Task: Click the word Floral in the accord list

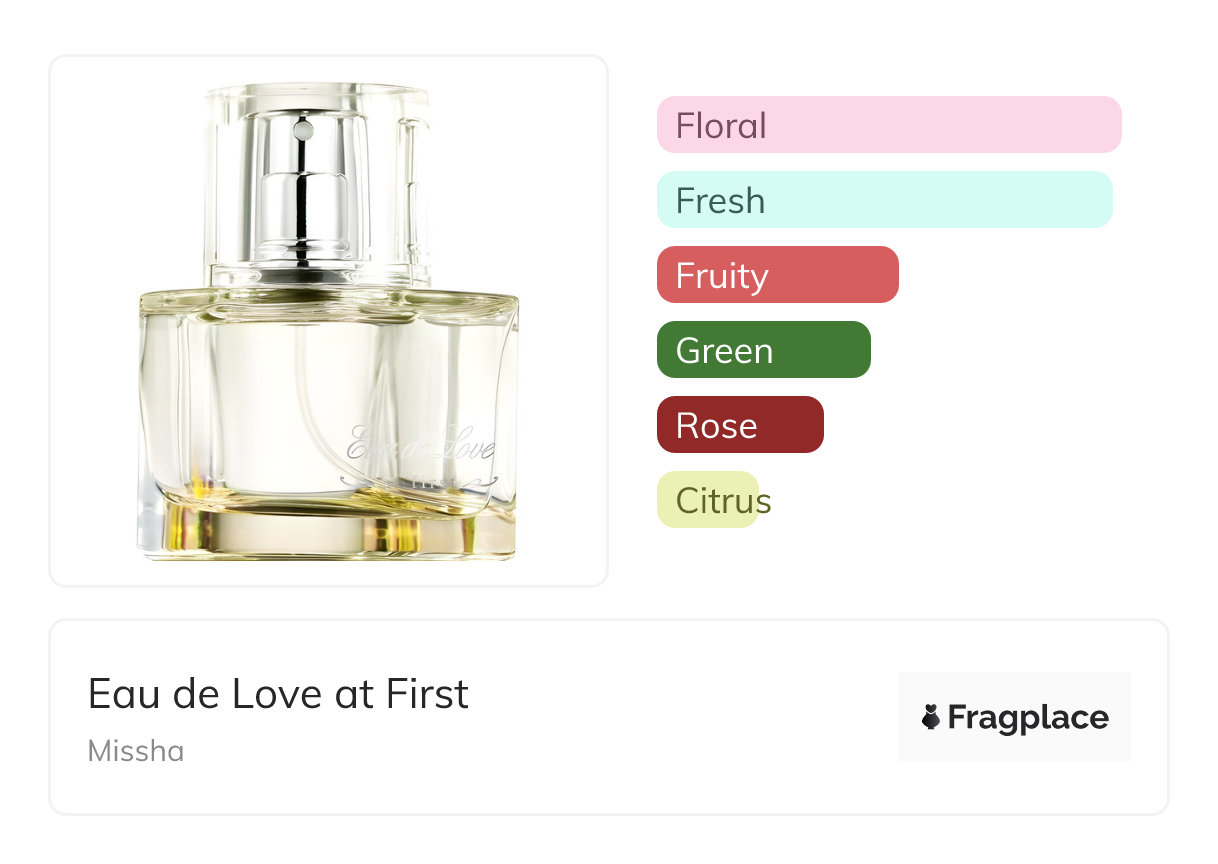Action: 721,126
